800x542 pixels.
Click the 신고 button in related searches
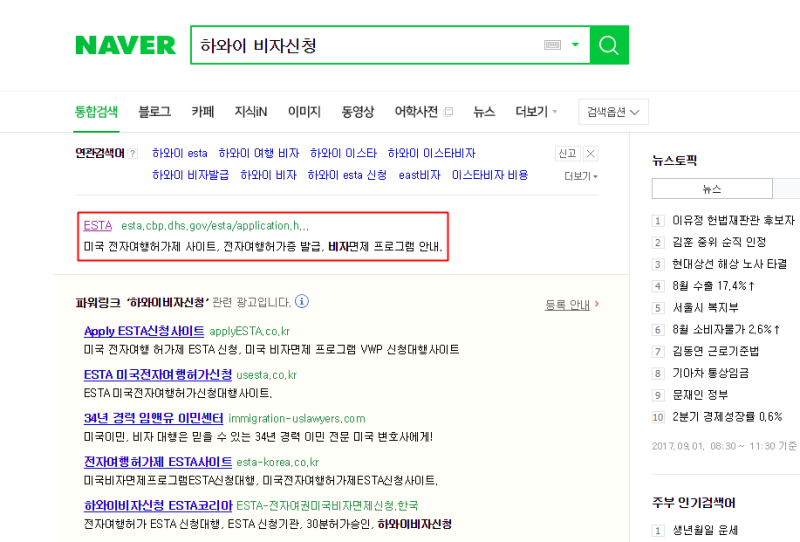click(567, 154)
